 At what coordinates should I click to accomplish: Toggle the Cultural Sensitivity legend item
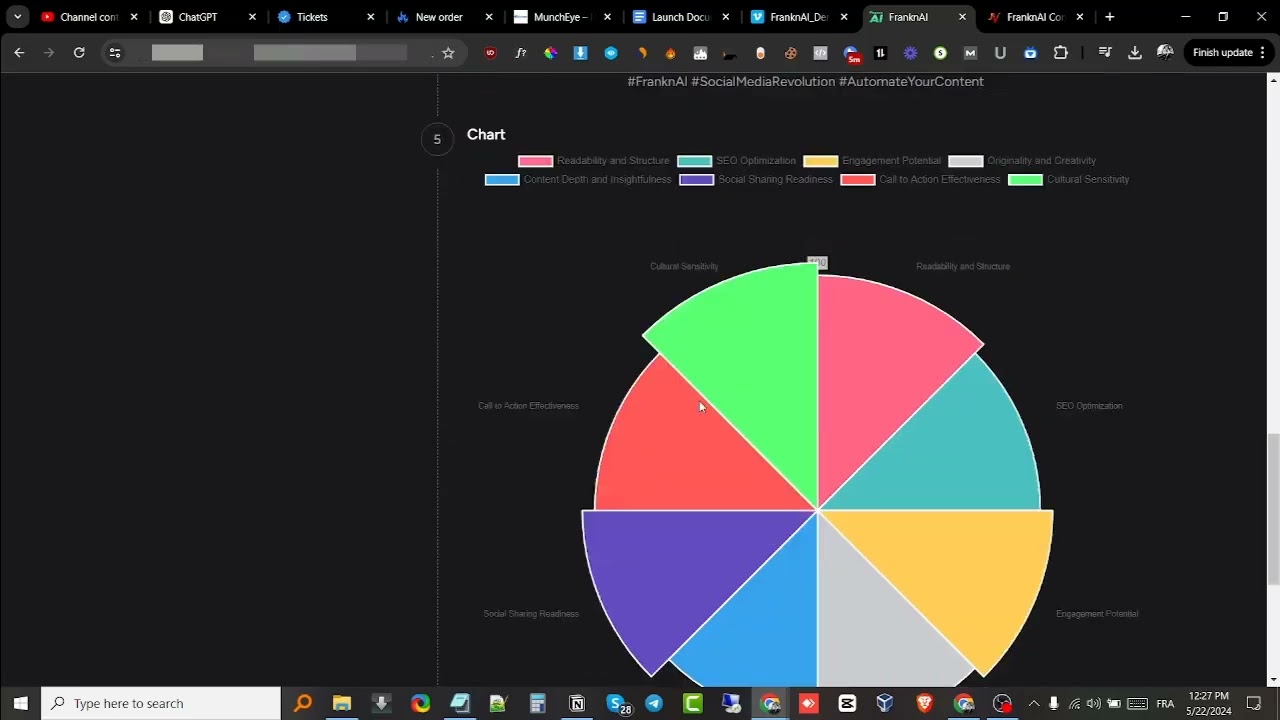click(1068, 180)
